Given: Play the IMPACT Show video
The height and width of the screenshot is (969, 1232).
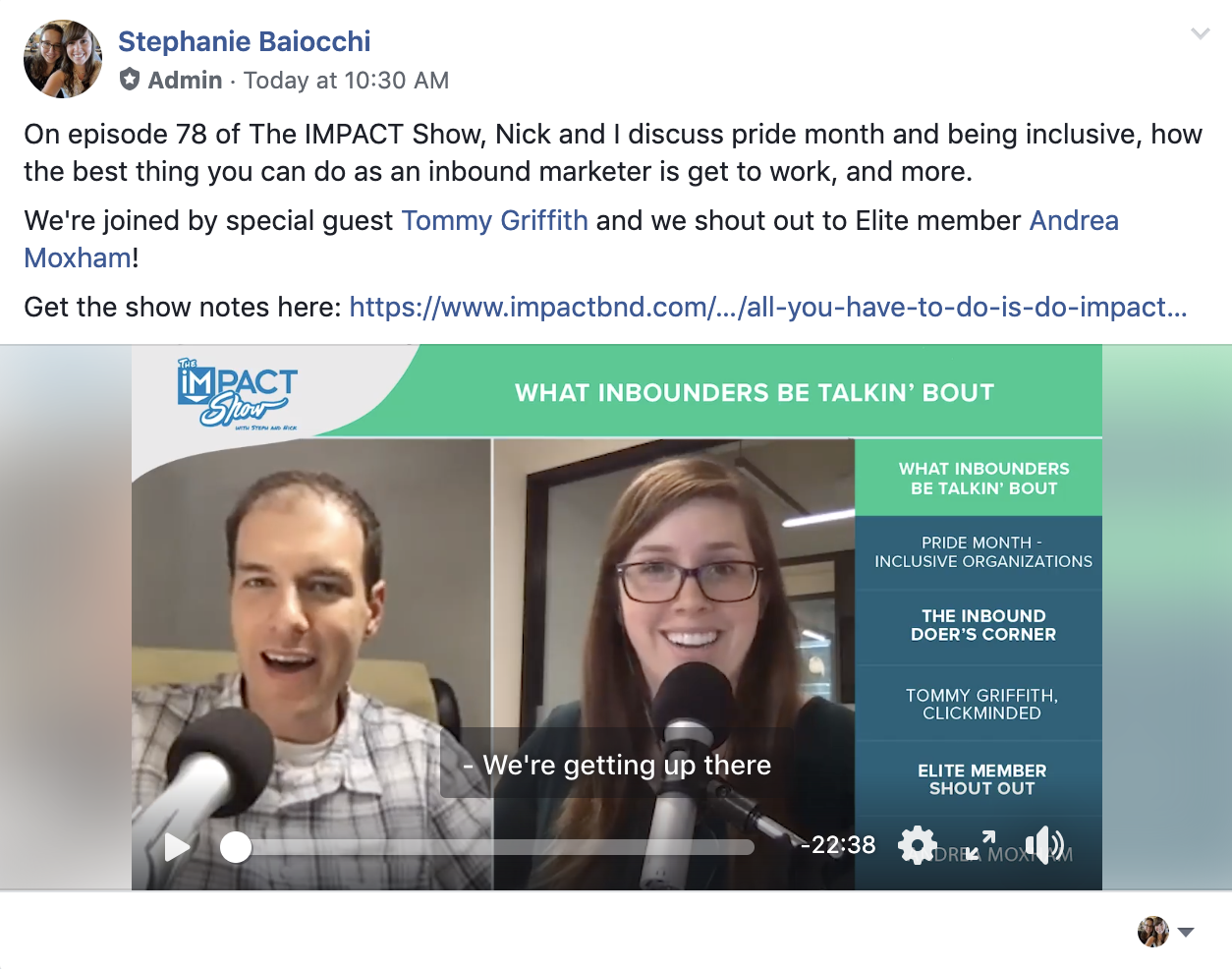Looking at the screenshot, I should tap(177, 846).
